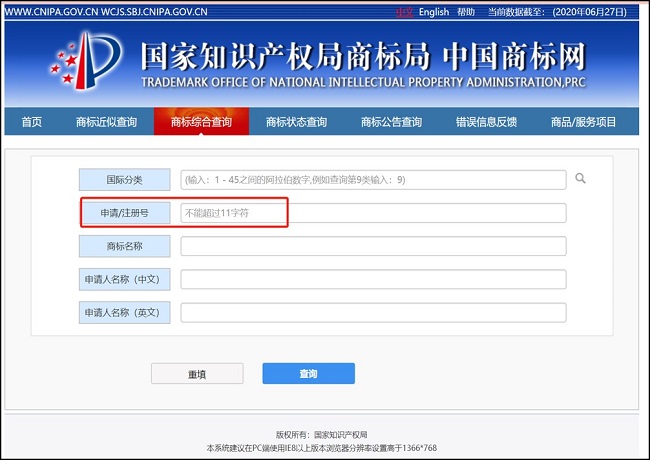Select the 商标综合查询 tab
650x460 pixels.
pos(201,121)
